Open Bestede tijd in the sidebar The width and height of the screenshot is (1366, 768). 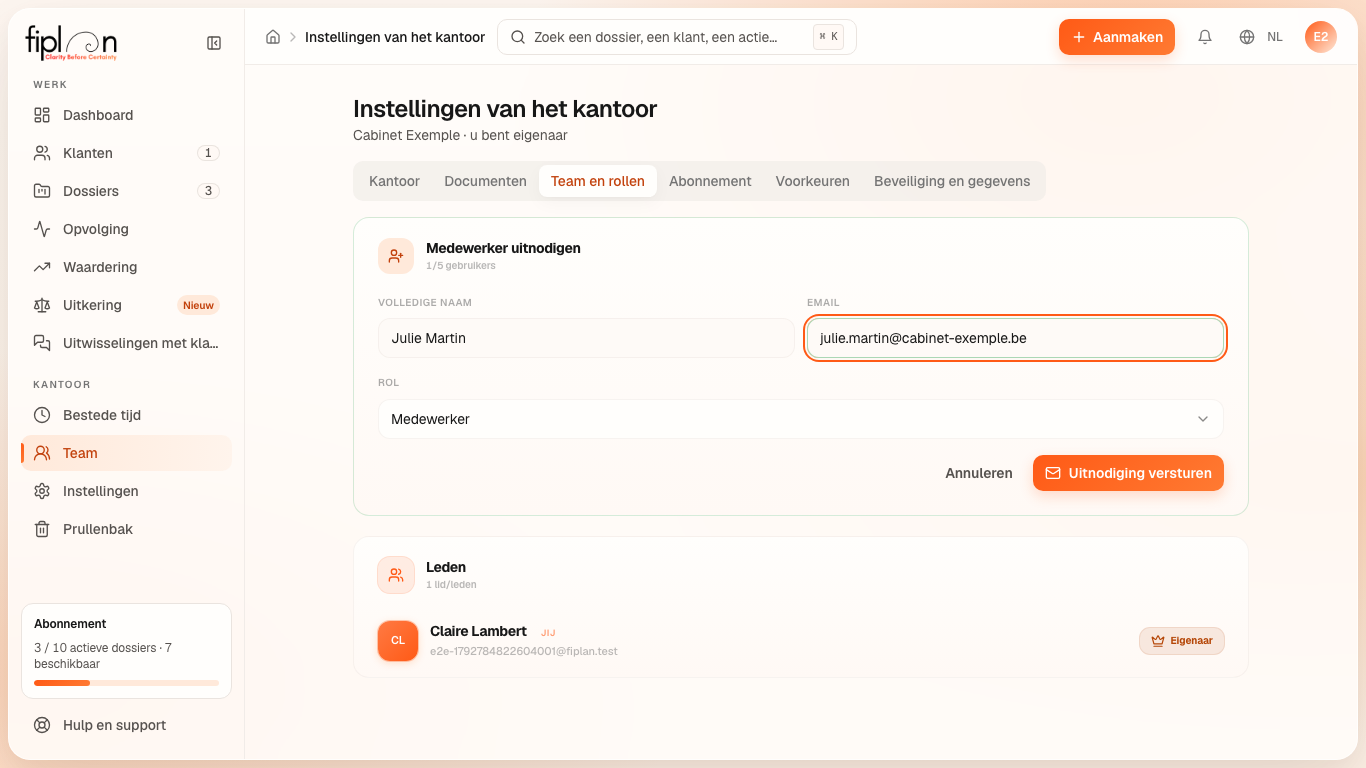[126, 415]
